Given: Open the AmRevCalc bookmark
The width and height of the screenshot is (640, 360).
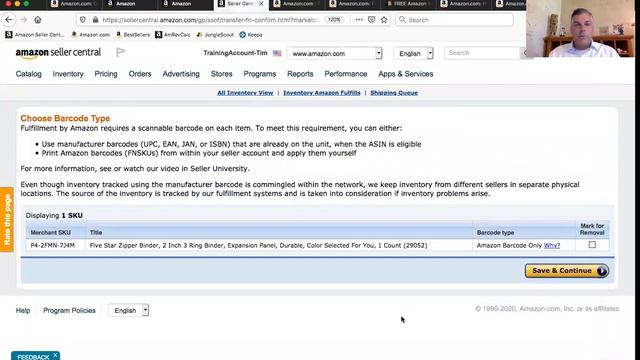Looking at the screenshot, I should point(173,35).
